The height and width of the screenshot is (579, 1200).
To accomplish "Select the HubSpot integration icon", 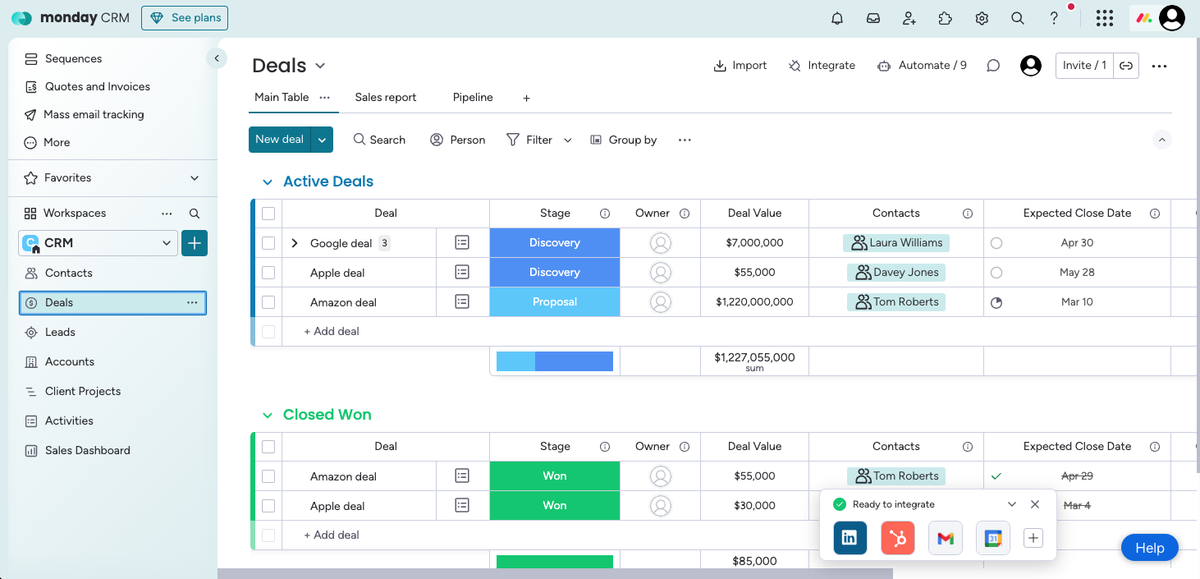I will coord(897,538).
